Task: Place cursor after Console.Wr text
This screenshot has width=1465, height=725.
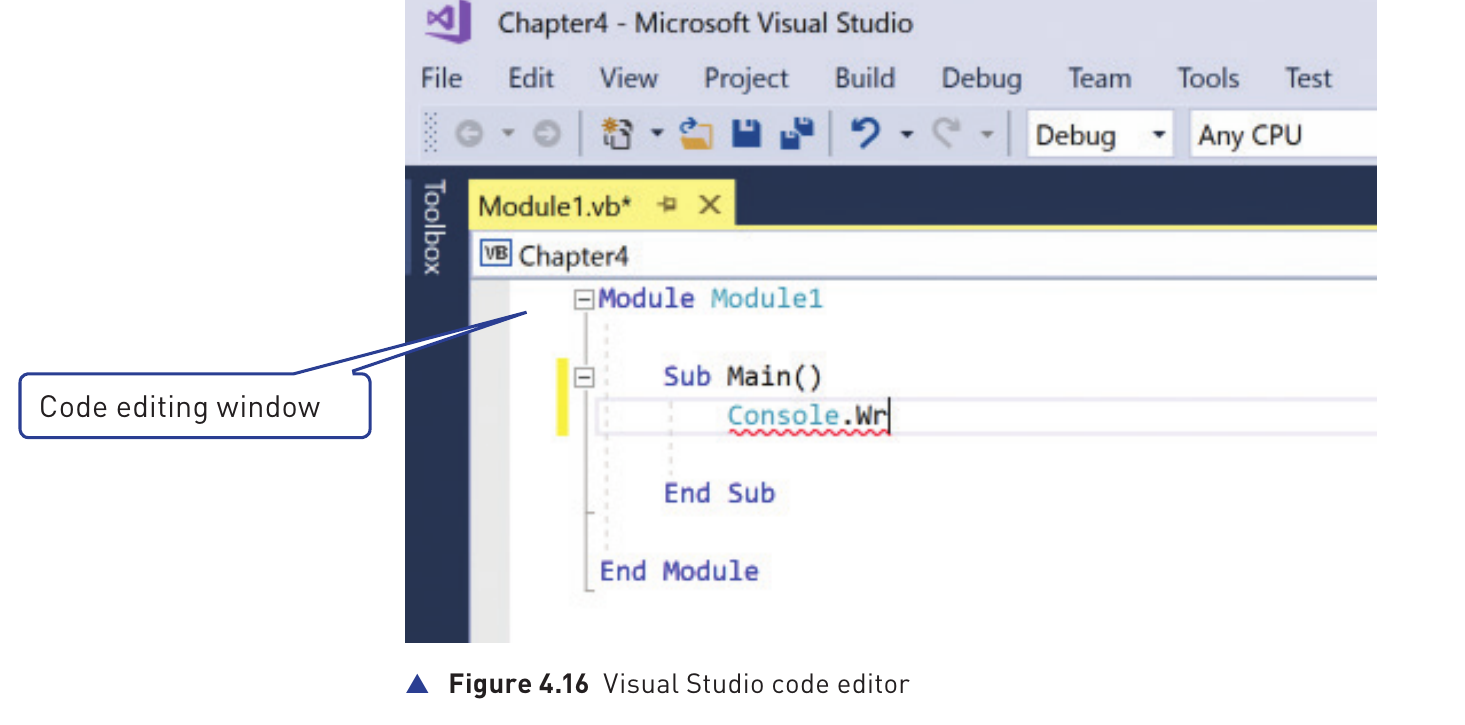Action: coord(890,416)
